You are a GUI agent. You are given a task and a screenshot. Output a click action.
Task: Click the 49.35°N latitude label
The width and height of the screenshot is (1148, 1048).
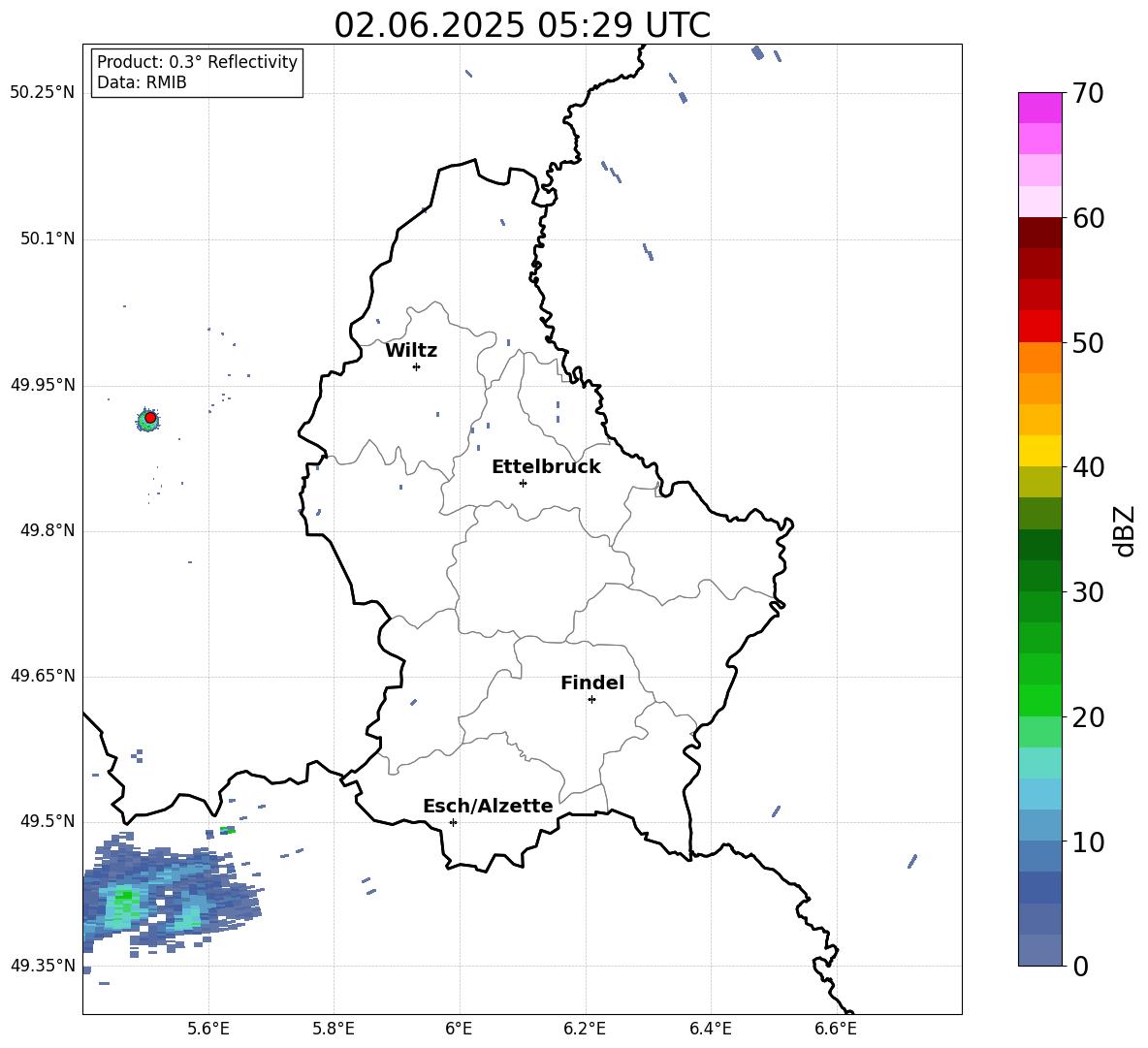coord(43,966)
